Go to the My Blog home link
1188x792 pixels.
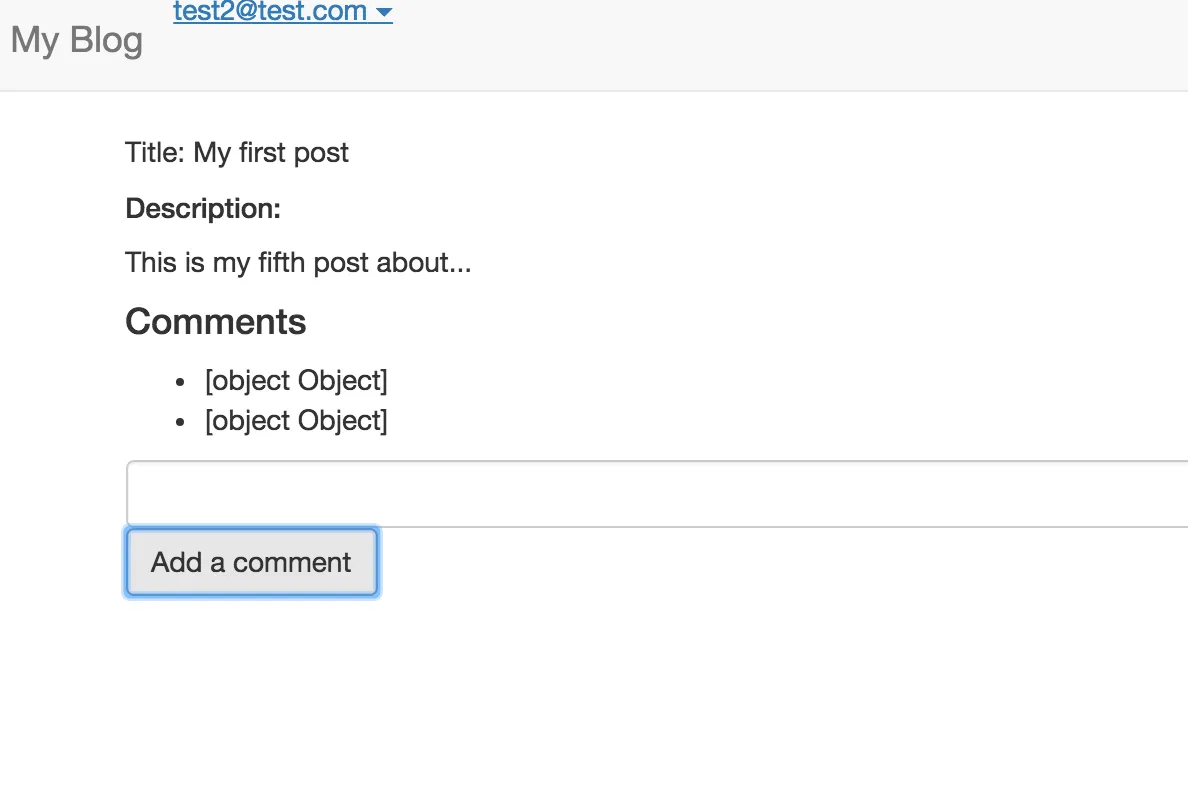coord(77,41)
